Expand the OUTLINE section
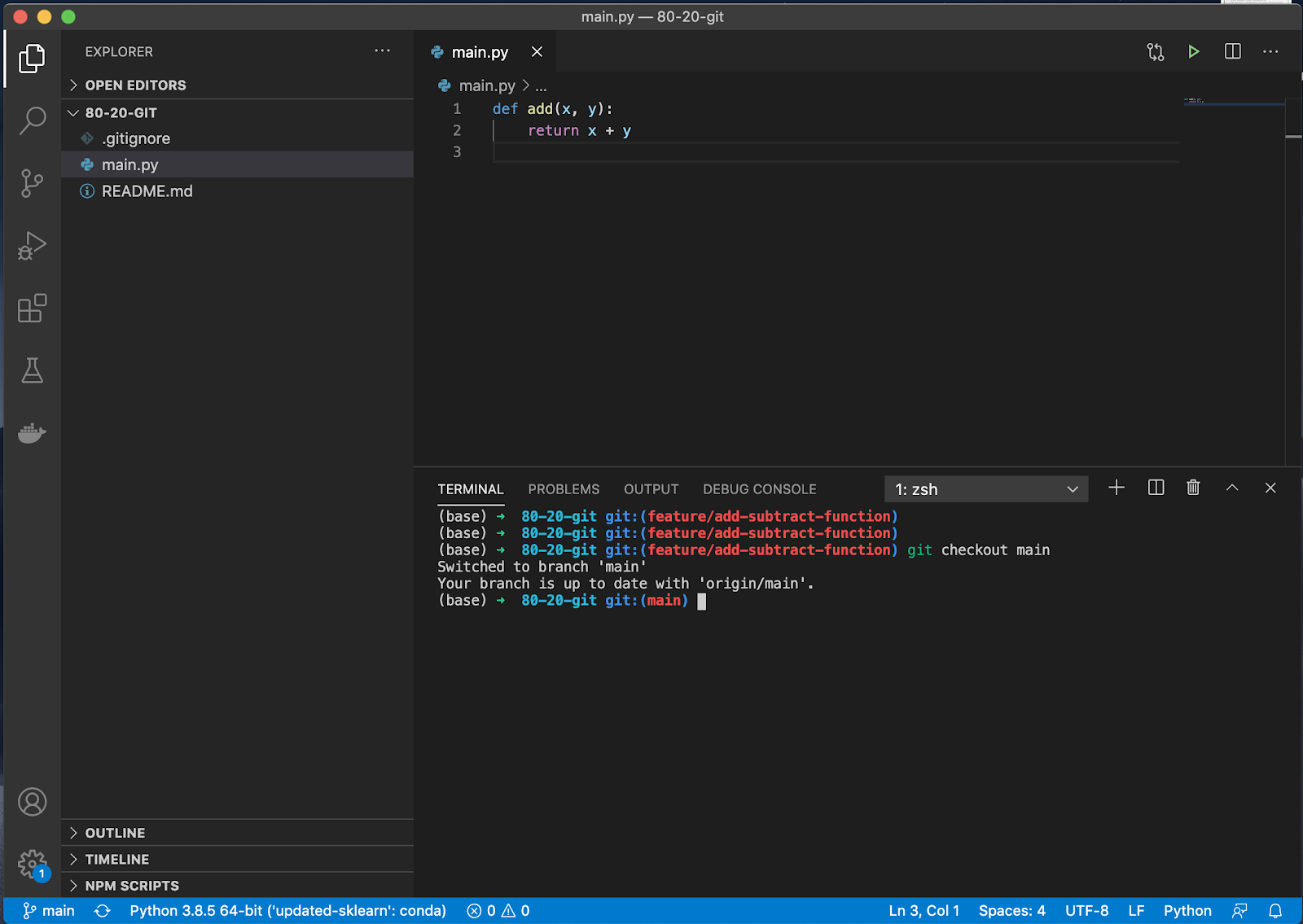The width and height of the screenshot is (1303, 924). (x=115, y=833)
